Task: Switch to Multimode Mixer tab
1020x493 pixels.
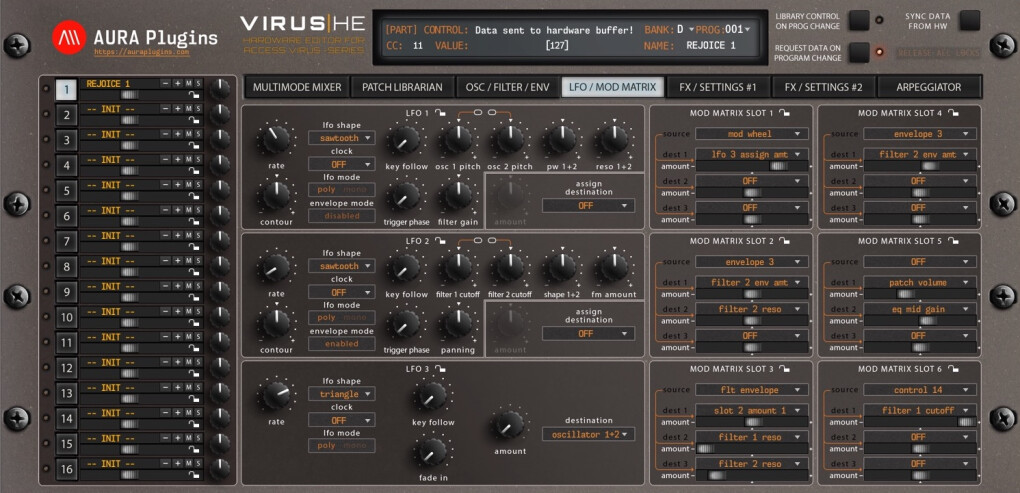Action: (297, 87)
